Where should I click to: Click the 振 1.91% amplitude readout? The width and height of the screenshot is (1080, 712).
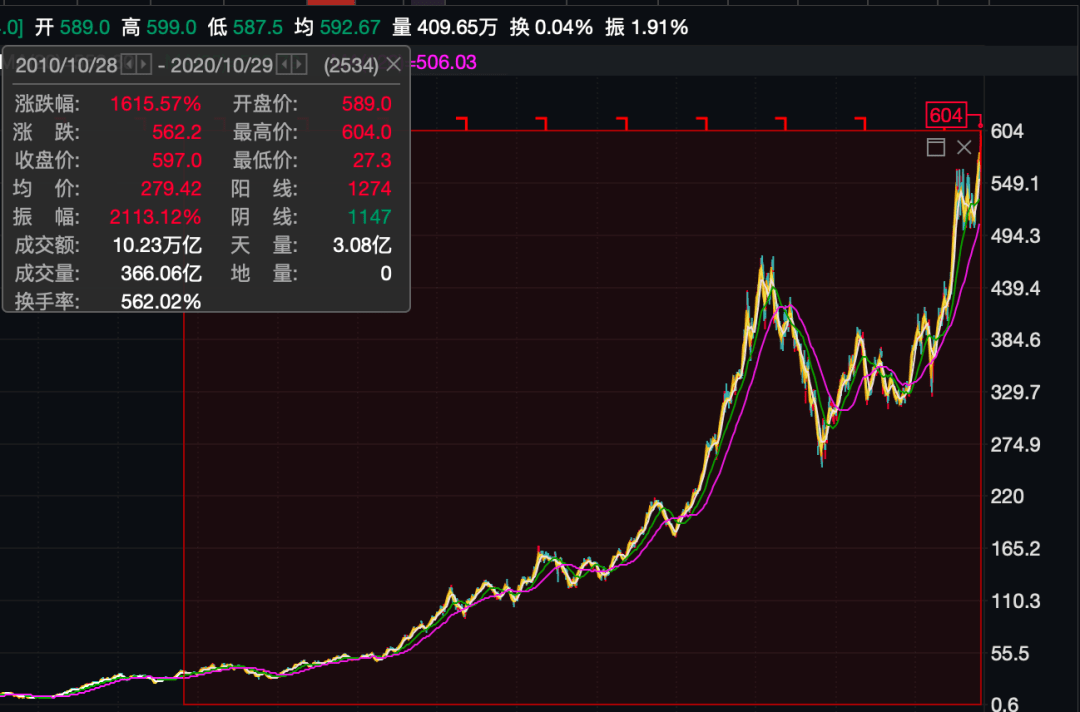647,28
